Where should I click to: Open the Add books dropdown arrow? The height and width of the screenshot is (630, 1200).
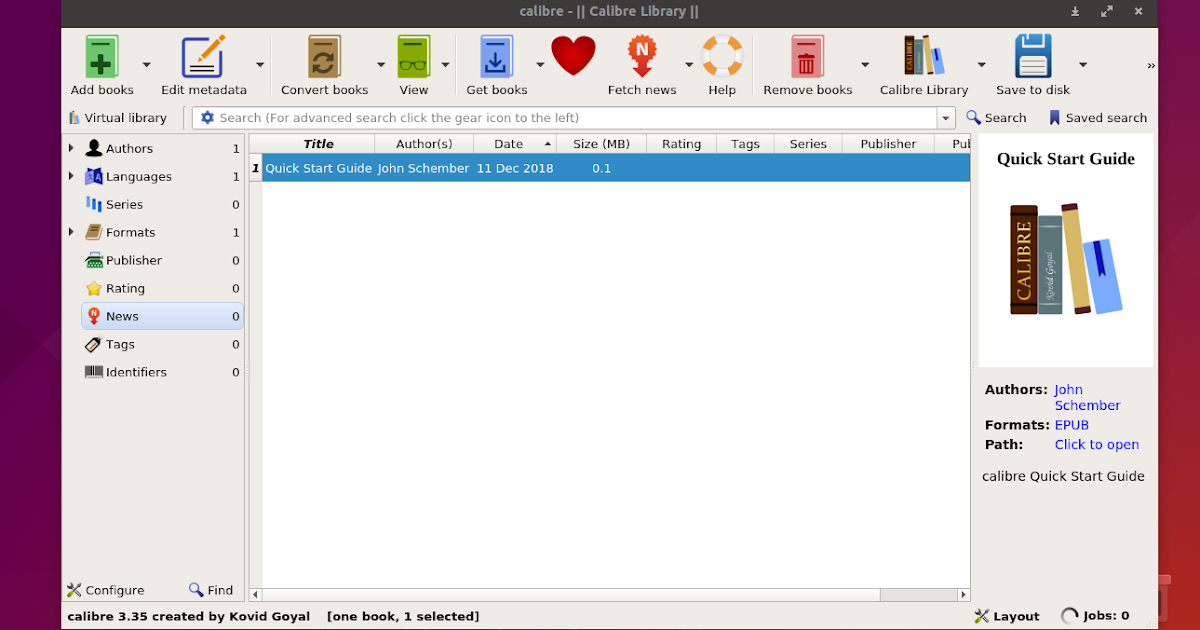click(146, 64)
